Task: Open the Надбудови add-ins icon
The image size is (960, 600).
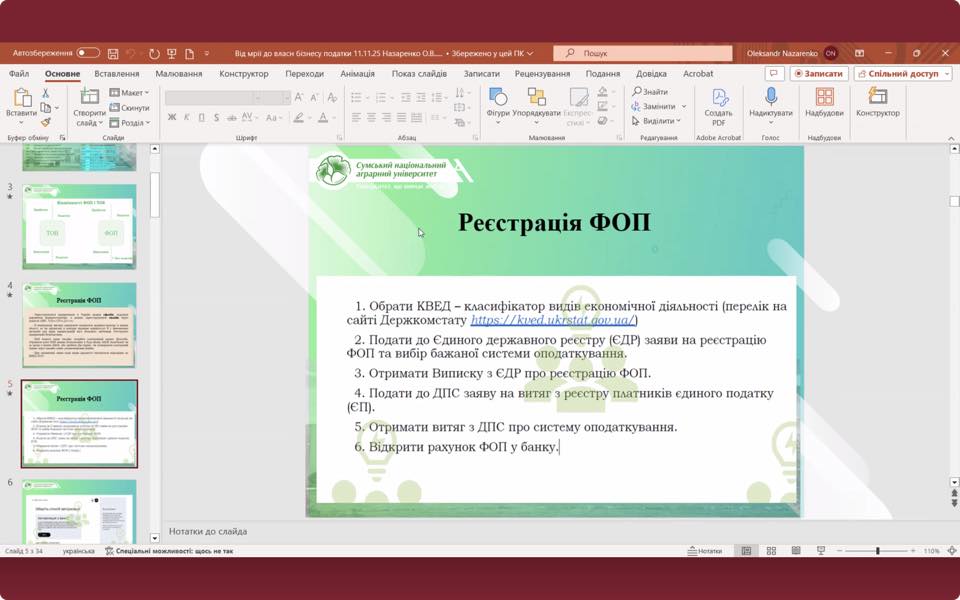Action: click(824, 102)
